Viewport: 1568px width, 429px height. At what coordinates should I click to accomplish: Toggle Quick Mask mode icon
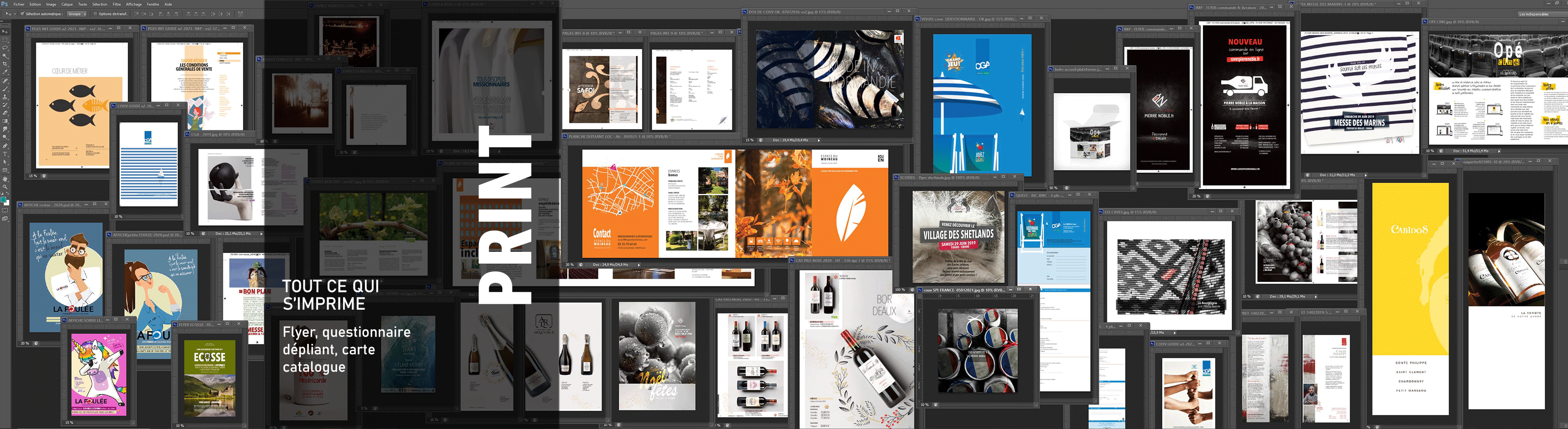pos(5,210)
